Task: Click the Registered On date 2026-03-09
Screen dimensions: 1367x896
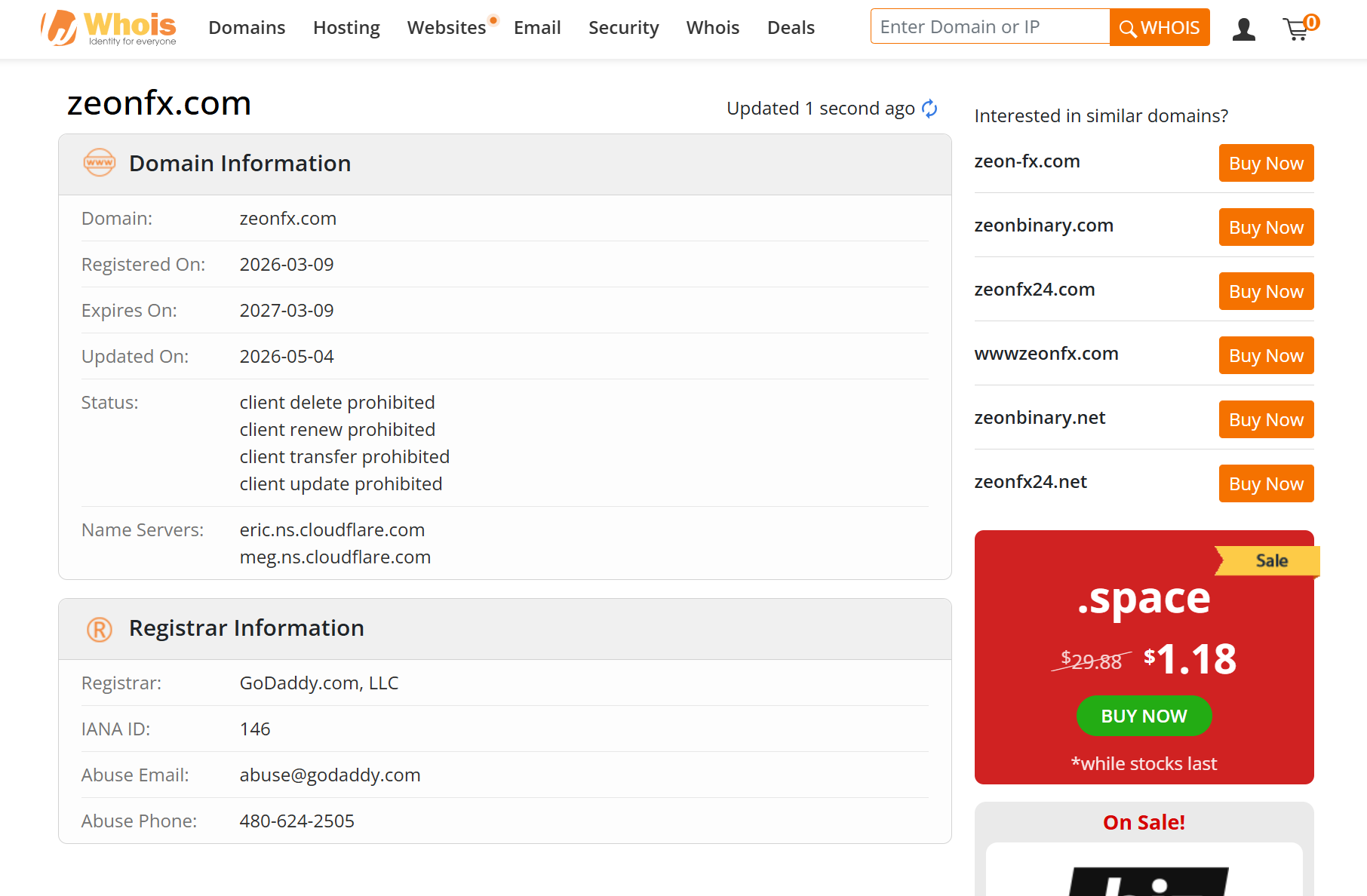Action: [x=287, y=265]
